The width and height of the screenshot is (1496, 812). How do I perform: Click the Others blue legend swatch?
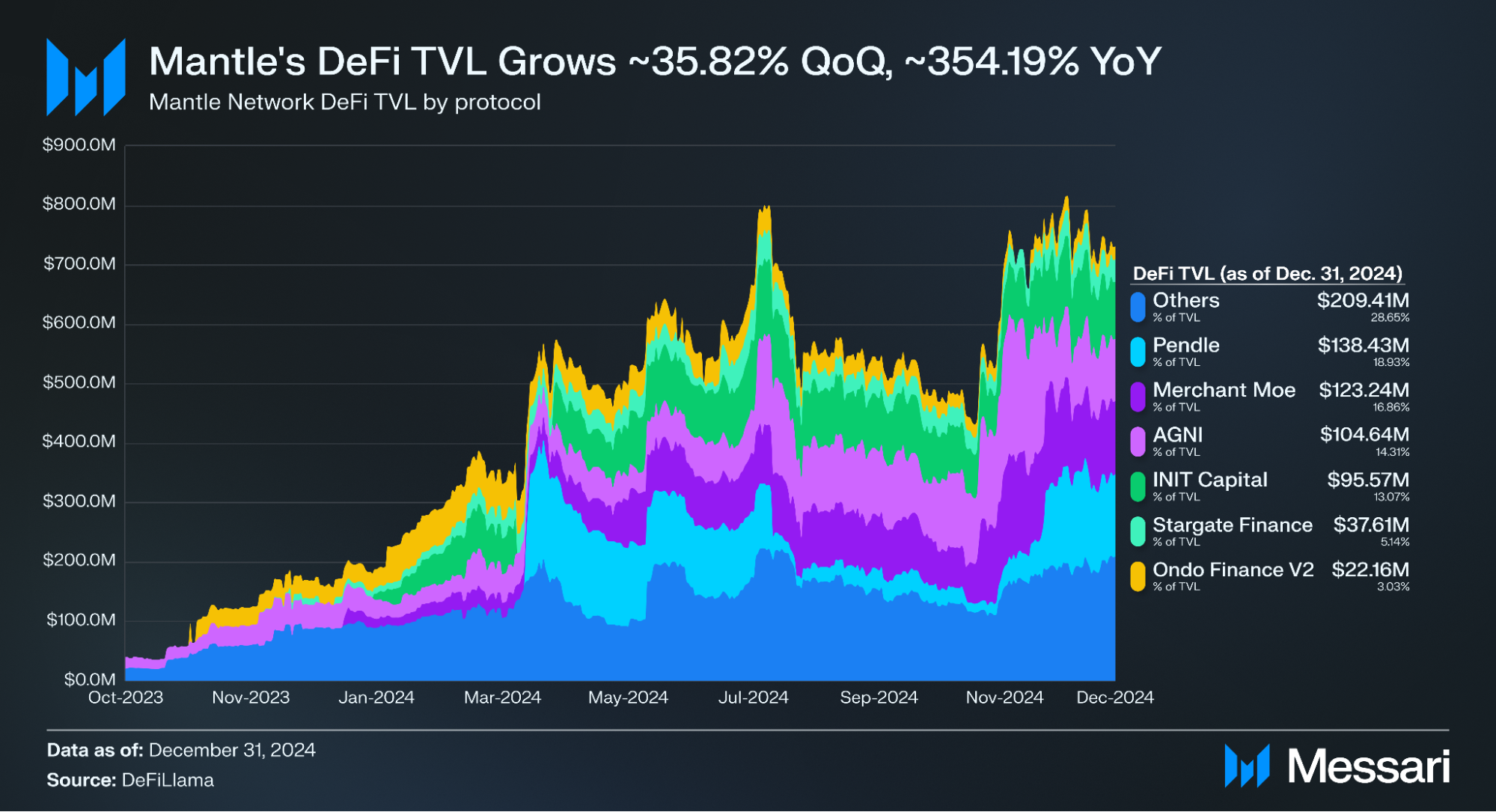tap(1138, 307)
